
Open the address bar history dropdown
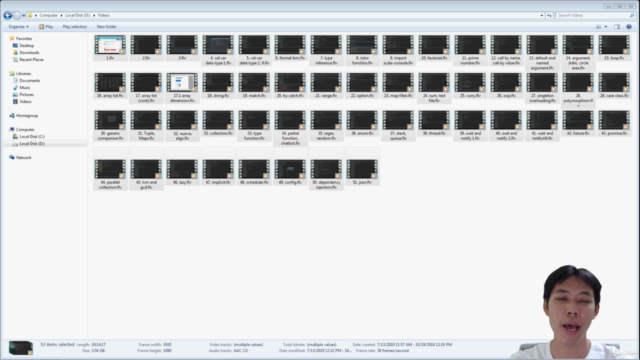tap(542, 16)
